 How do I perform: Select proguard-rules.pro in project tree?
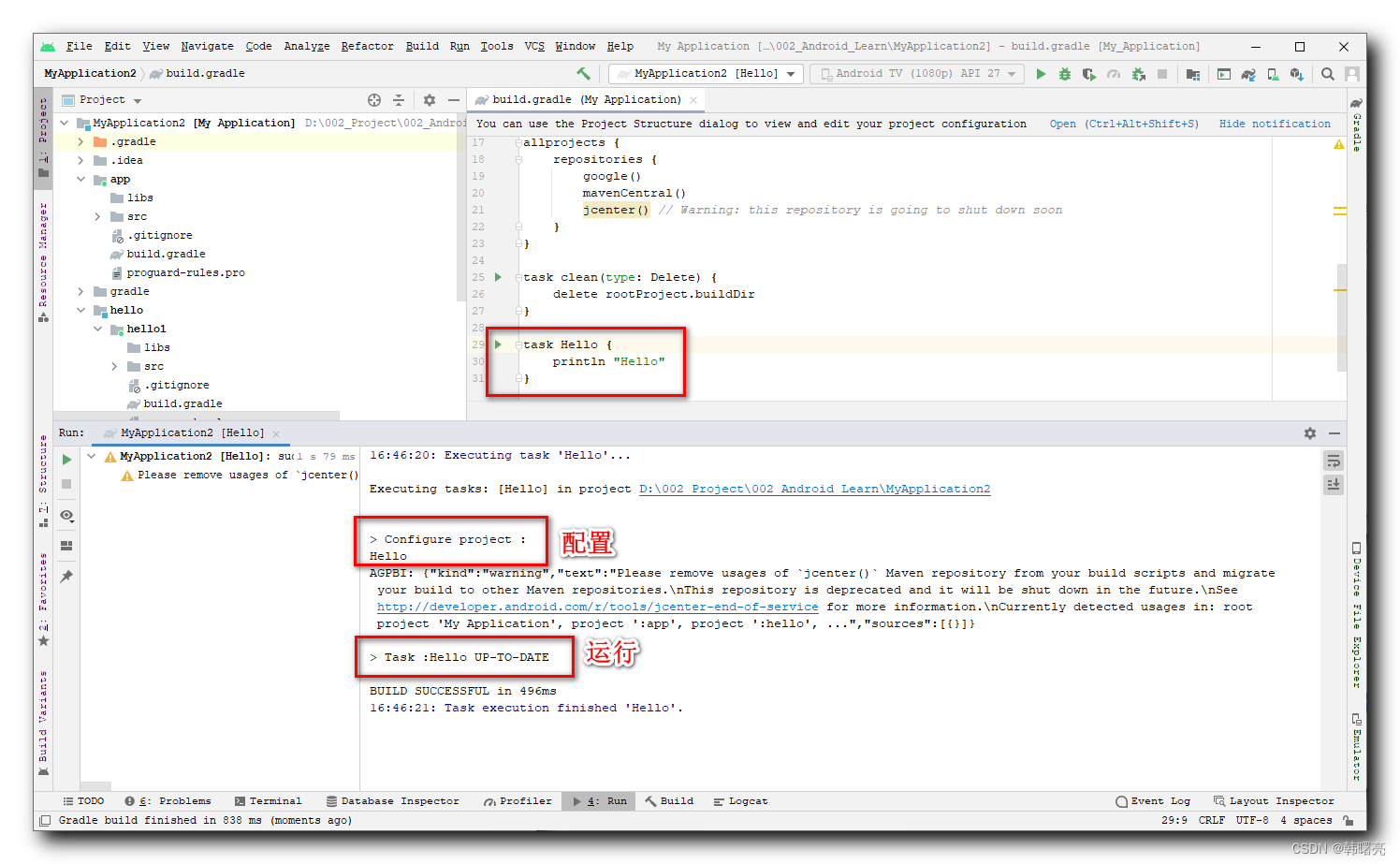(185, 272)
